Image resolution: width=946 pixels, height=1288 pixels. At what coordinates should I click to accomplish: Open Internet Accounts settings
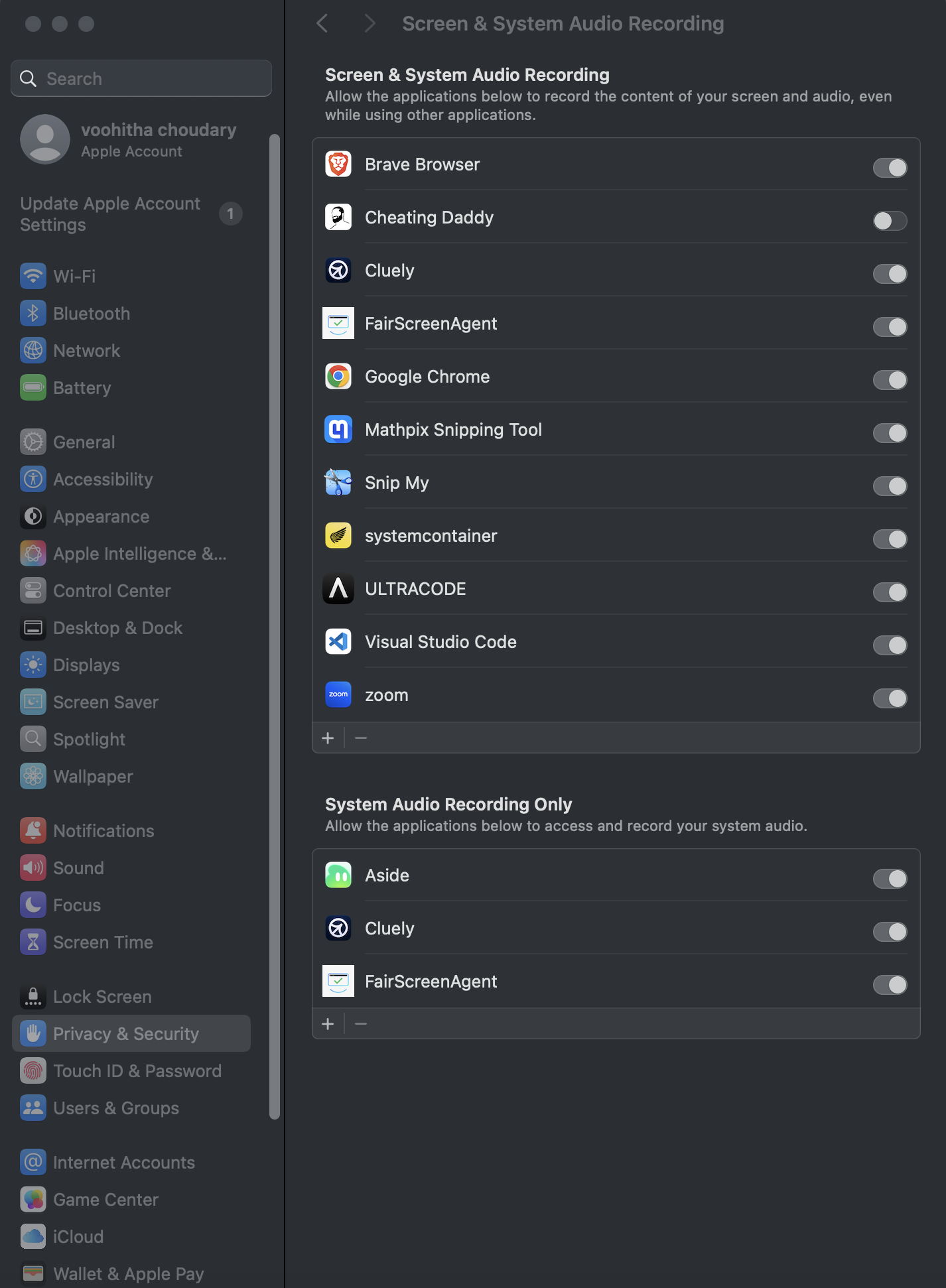(x=131, y=1162)
